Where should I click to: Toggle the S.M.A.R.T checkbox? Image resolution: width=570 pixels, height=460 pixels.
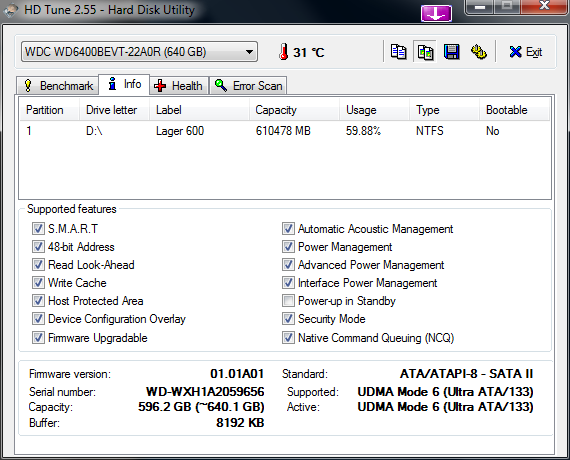(38, 229)
